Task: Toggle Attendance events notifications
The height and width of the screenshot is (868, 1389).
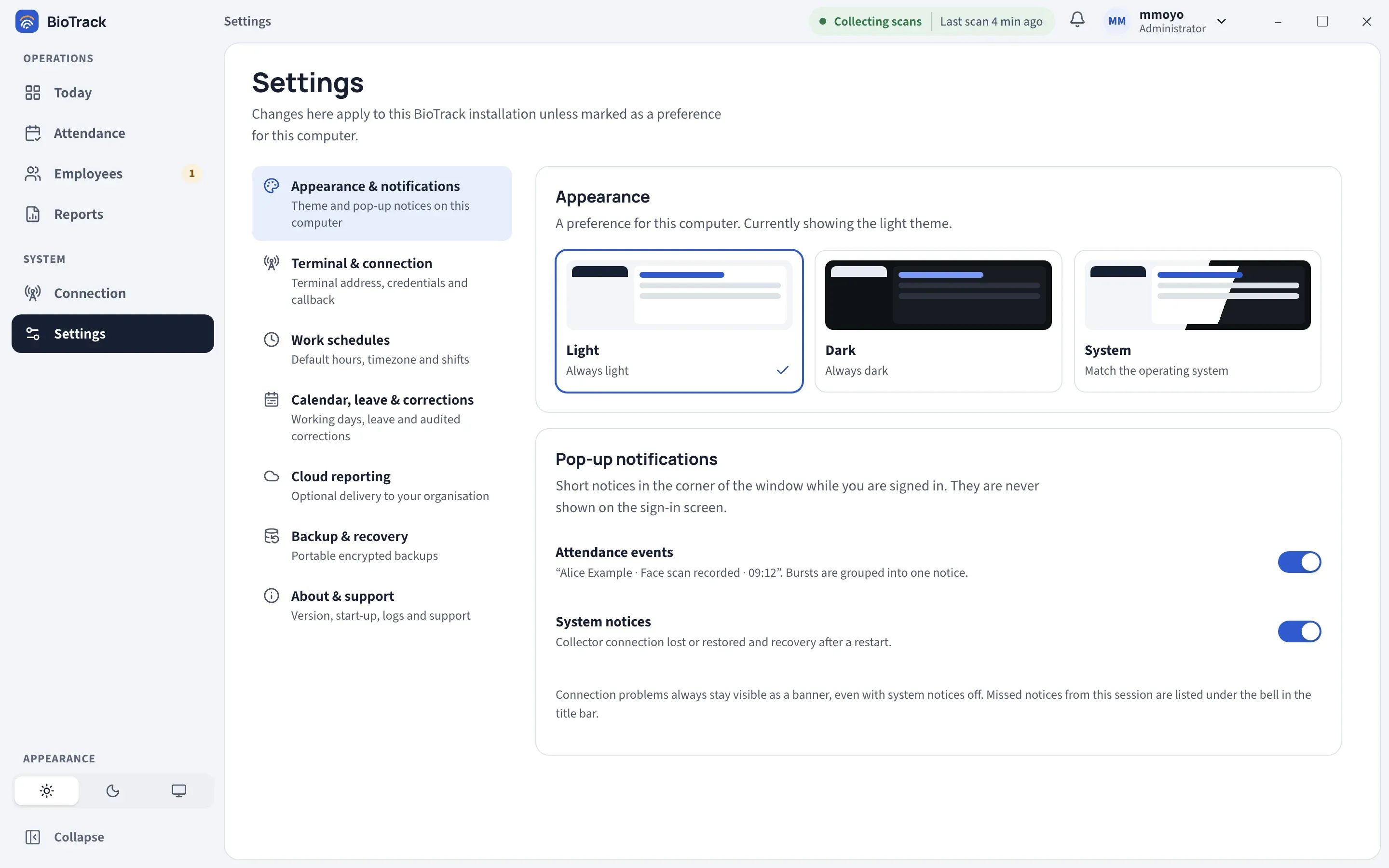Action: pos(1299,562)
